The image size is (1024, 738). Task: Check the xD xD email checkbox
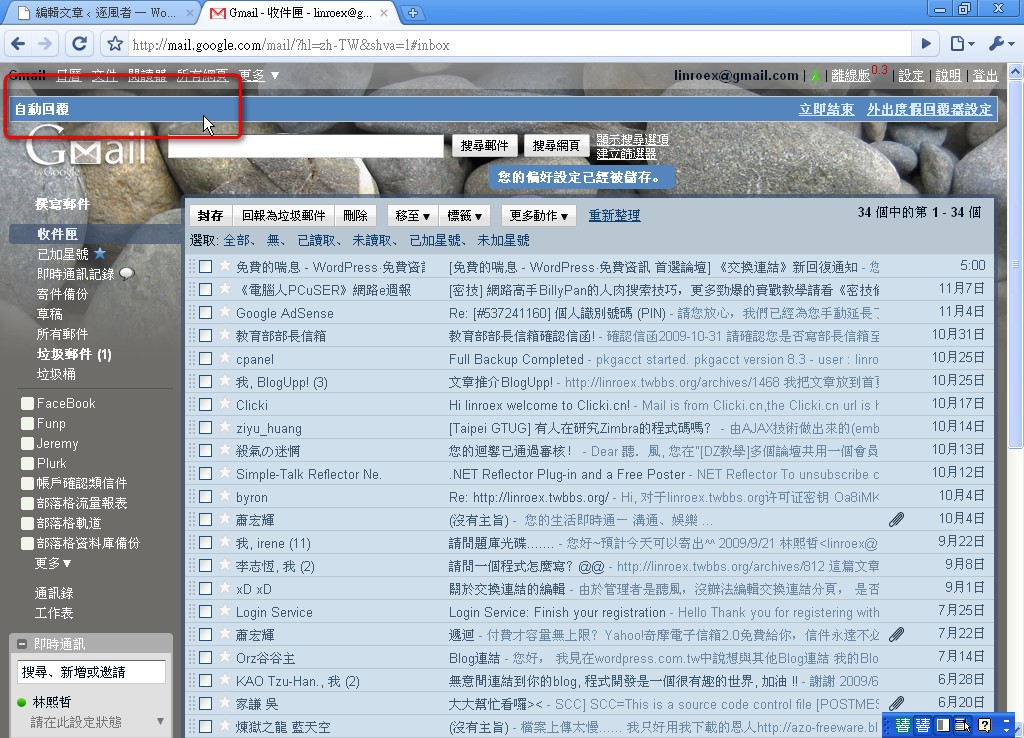206,588
